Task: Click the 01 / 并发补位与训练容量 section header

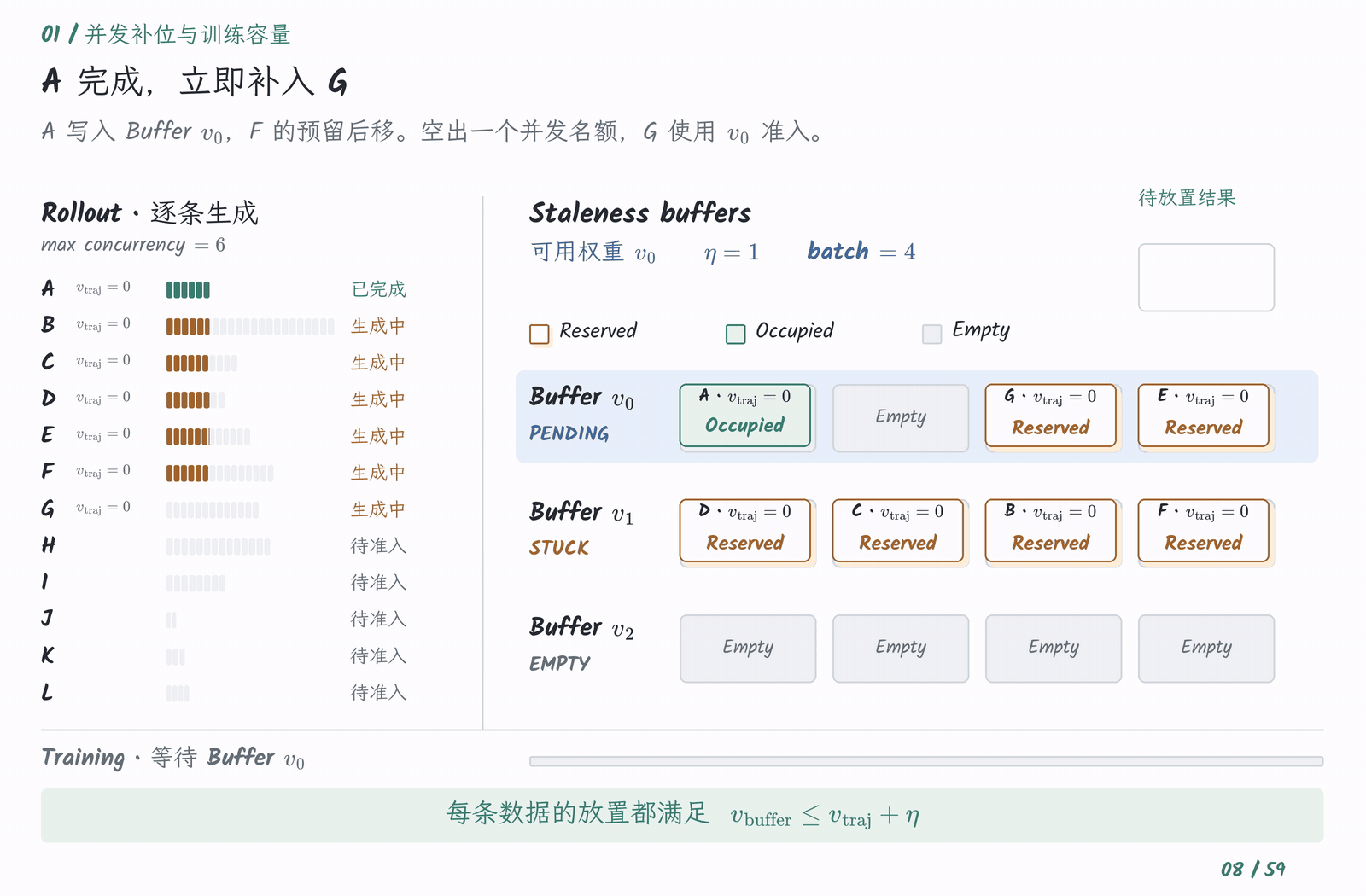Action: pyautogui.click(x=166, y=34)
